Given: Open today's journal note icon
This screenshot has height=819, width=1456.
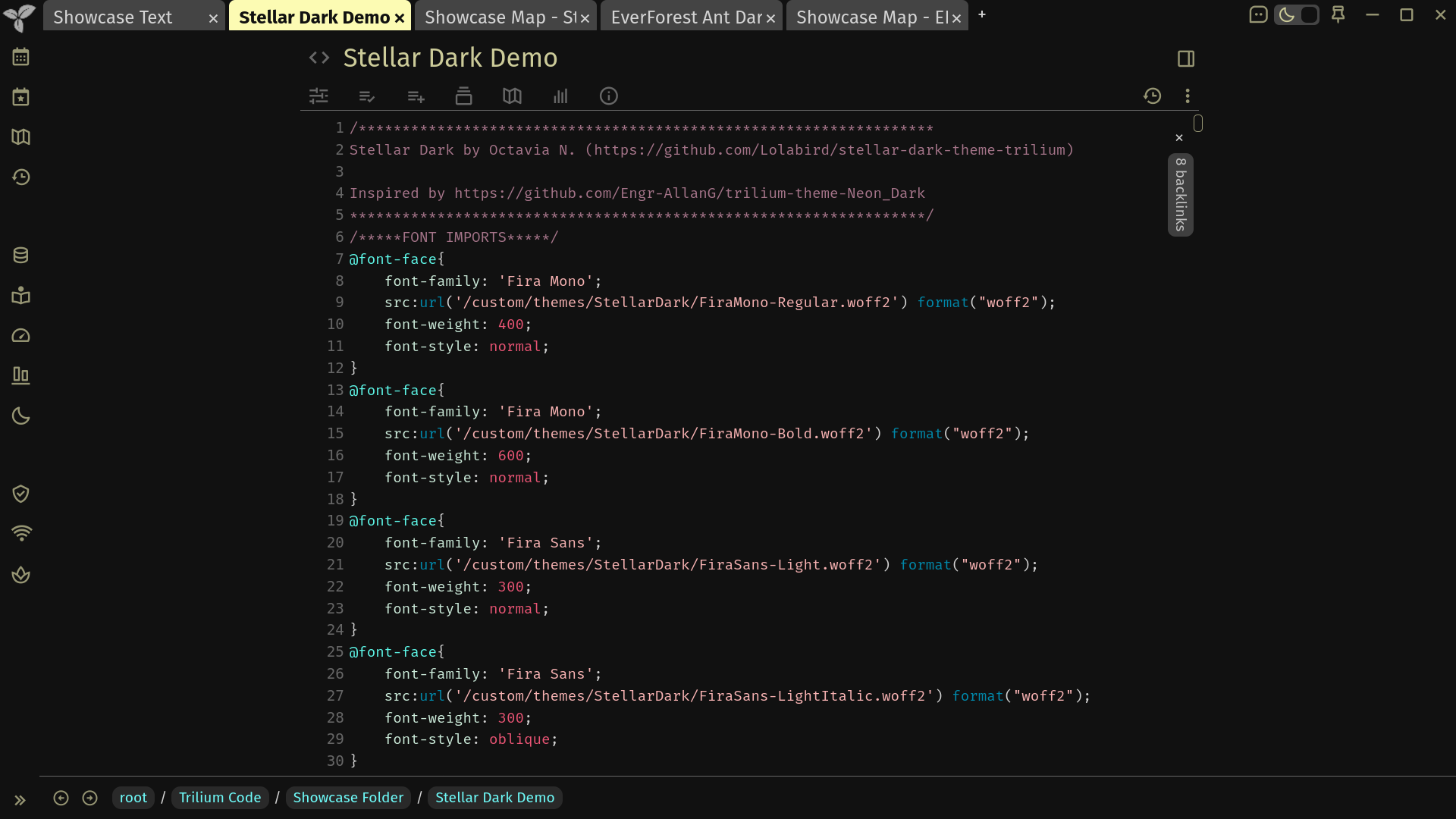Looking at the screenshot, I should click(20, 97).
